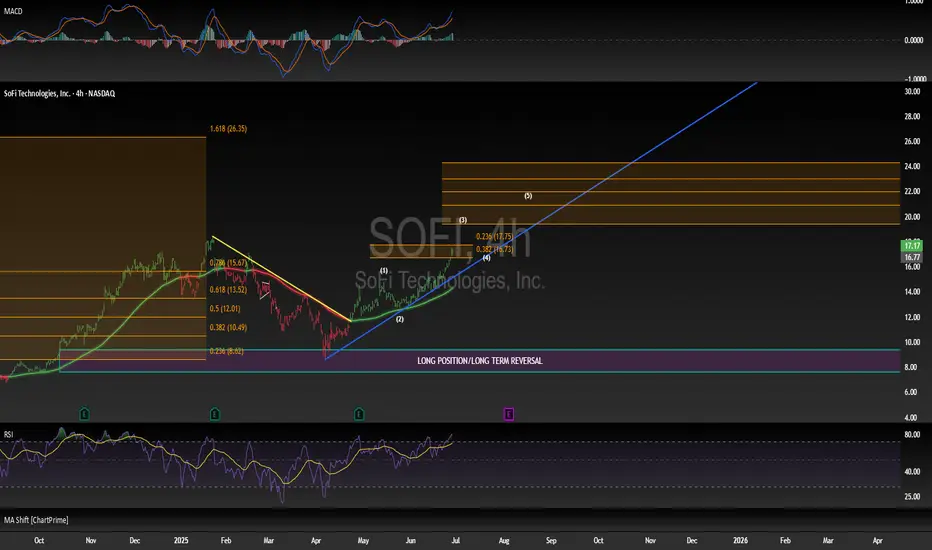Image resolution: width=932 pixels, height=550 pixels.
Task: Click the 6.00 price axis label
Action: tap(911, 392)
